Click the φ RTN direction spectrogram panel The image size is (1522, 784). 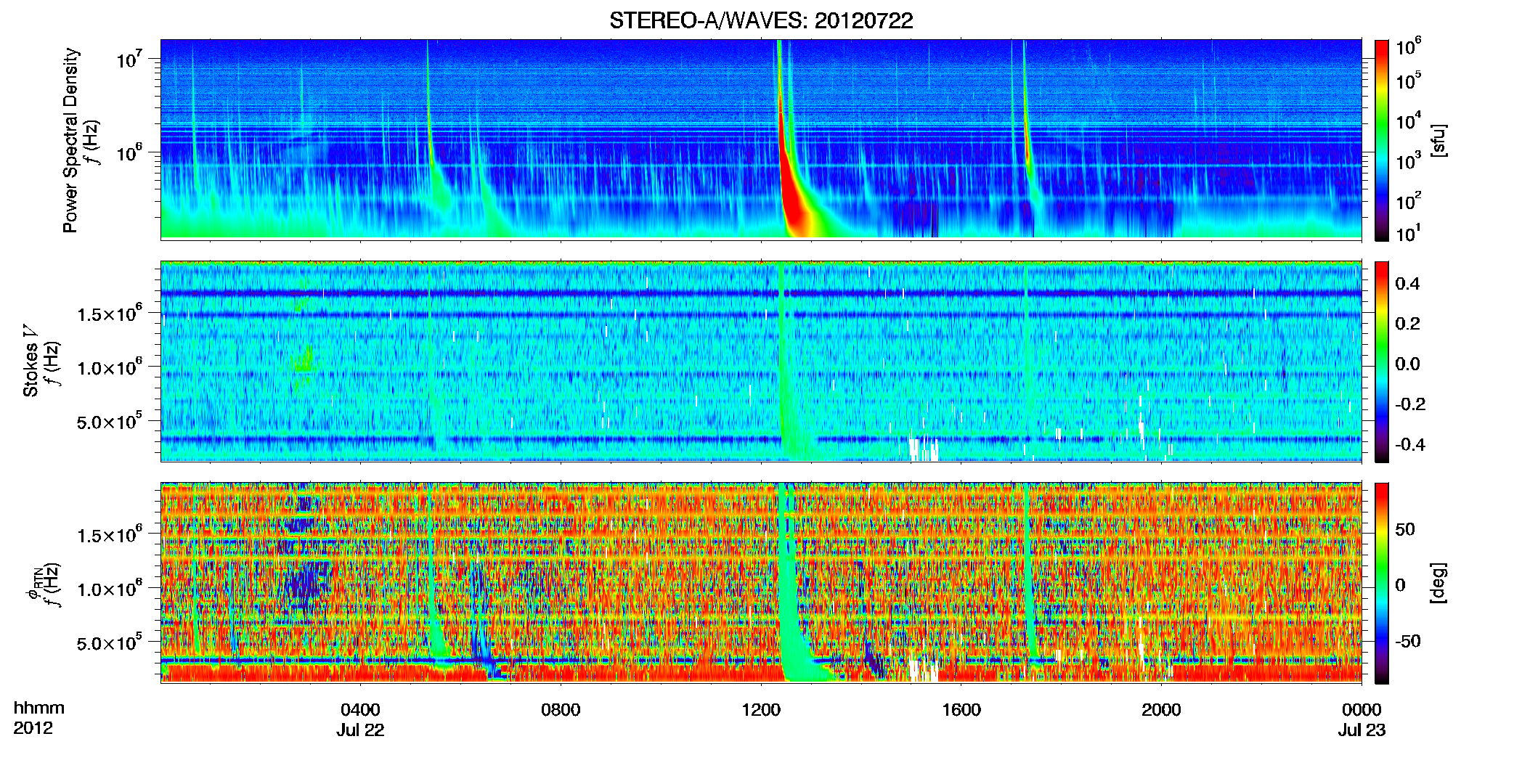click(761, 583)
